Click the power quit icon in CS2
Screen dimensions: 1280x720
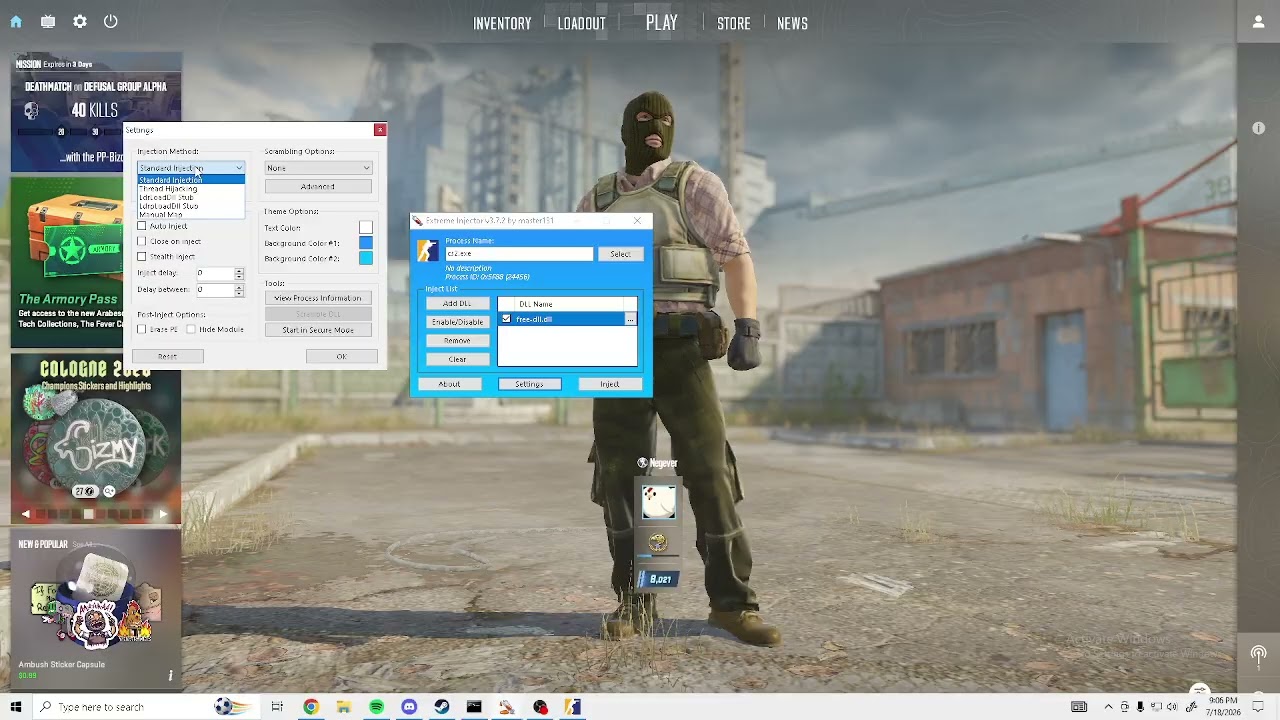(111, 21)
